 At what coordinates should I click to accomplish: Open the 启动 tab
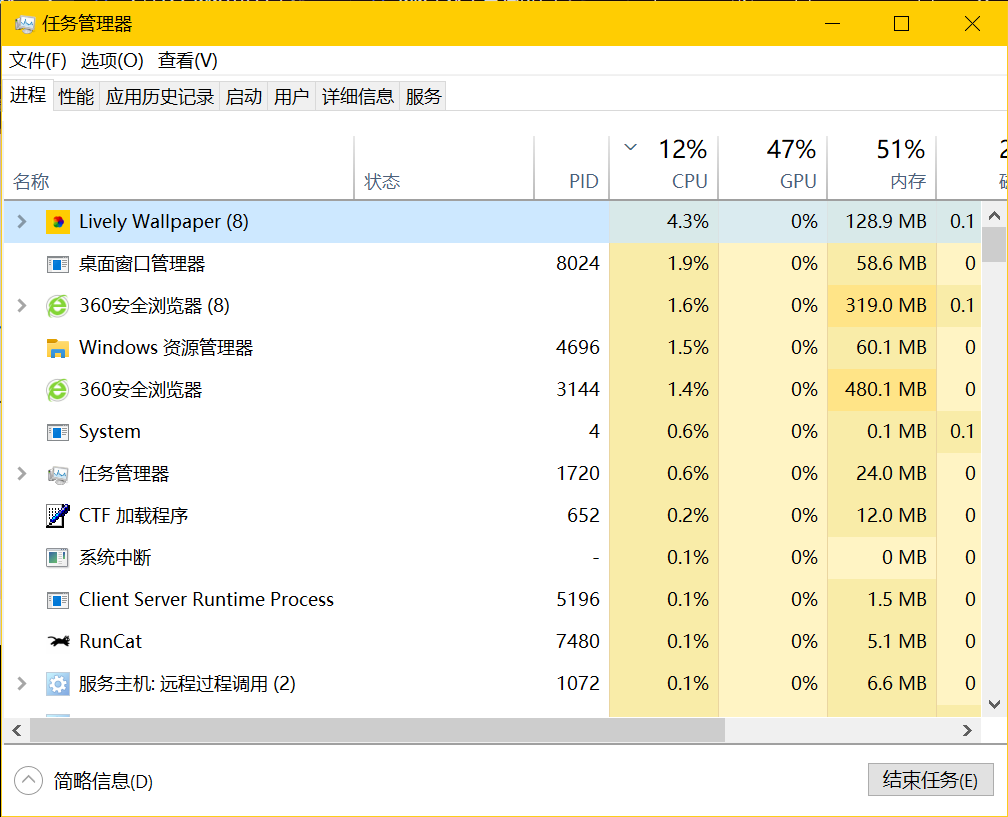point(244,97)
